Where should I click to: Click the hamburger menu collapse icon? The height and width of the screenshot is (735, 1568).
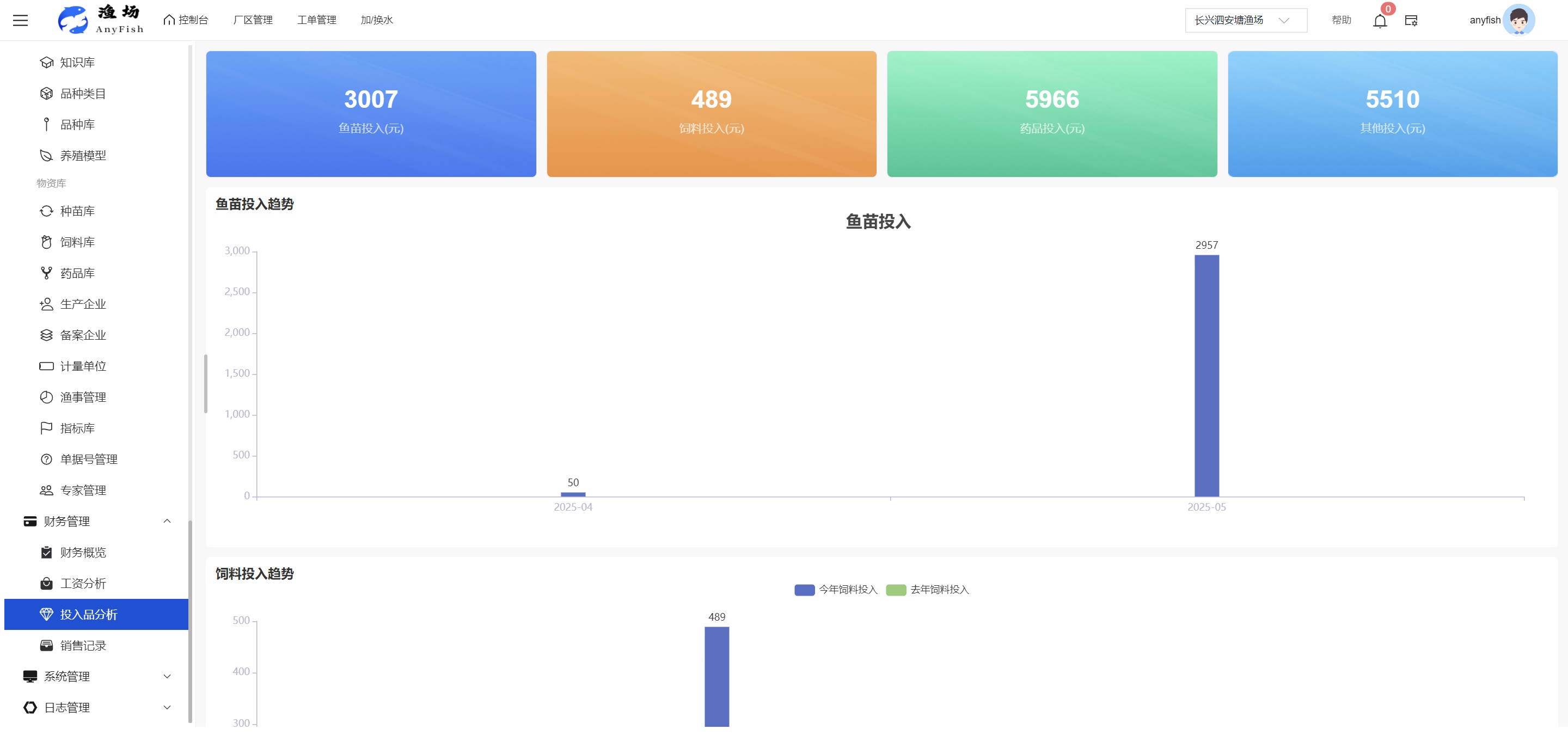pos(20,20)
